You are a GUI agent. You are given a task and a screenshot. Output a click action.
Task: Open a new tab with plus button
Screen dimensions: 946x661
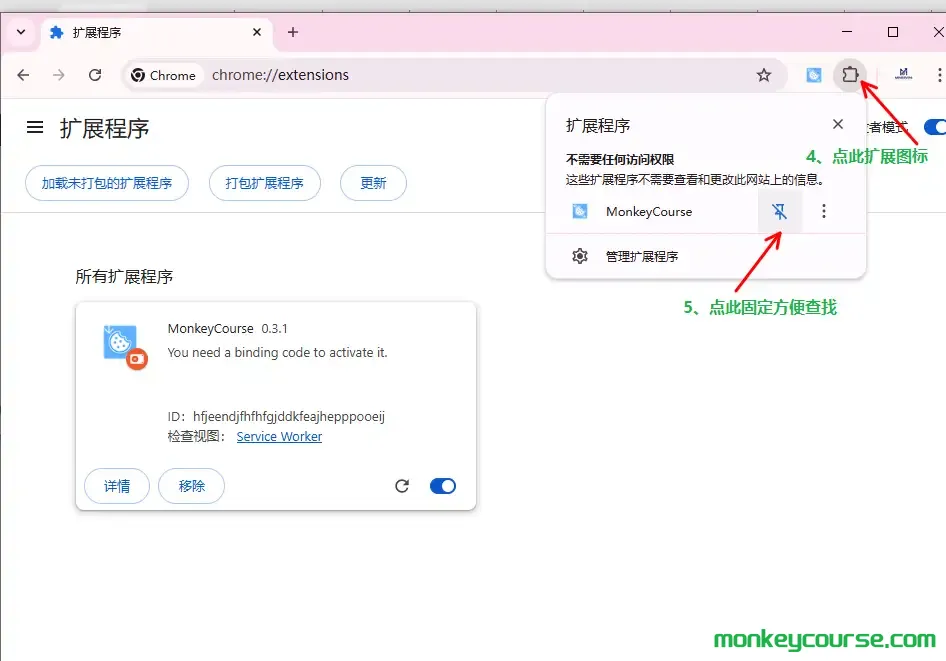point(293,32)
